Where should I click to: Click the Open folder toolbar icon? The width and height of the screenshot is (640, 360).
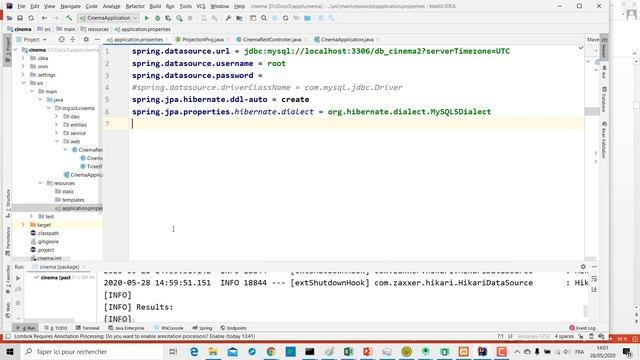tap(9, 18)
